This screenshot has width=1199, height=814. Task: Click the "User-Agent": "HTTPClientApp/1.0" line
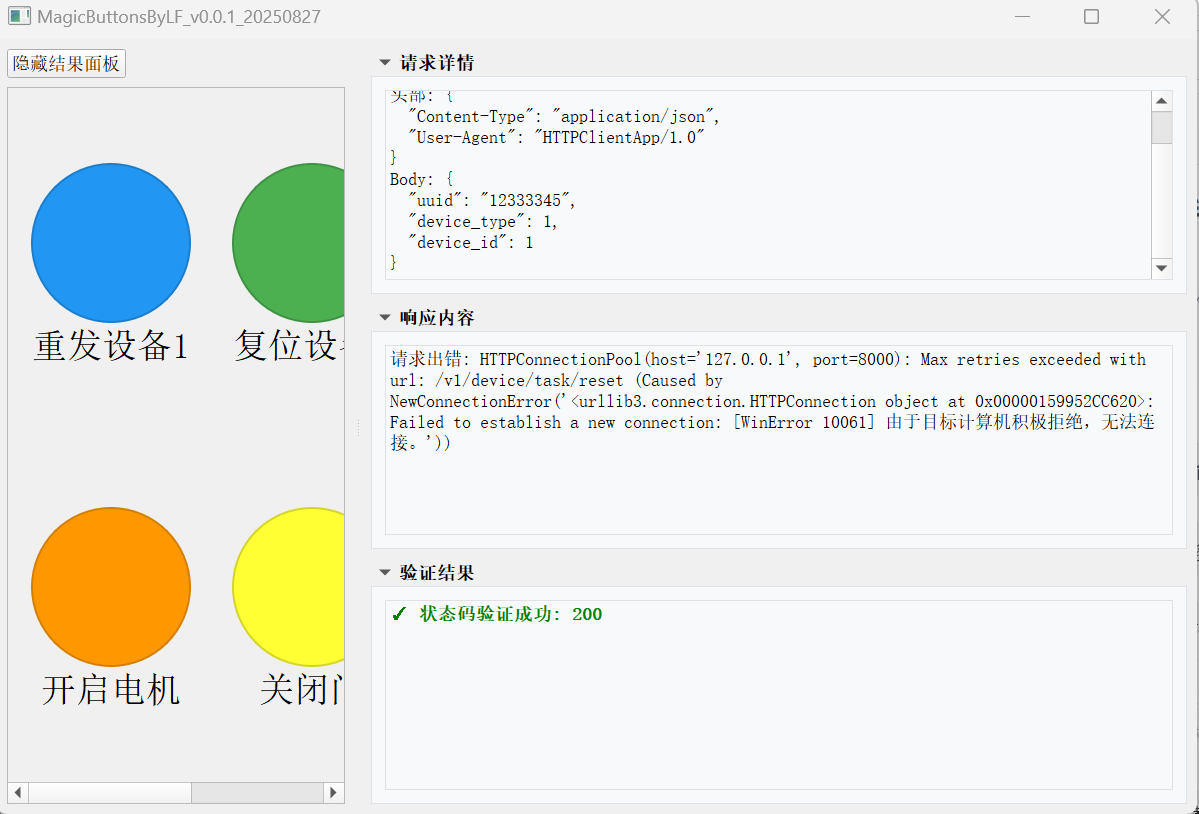click(x=556, y=138)
